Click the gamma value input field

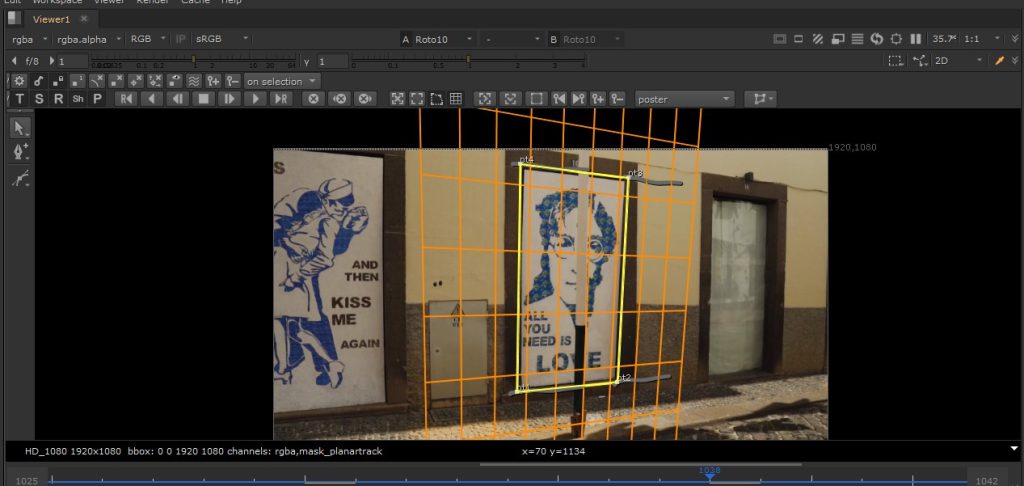tap(332, 61)
